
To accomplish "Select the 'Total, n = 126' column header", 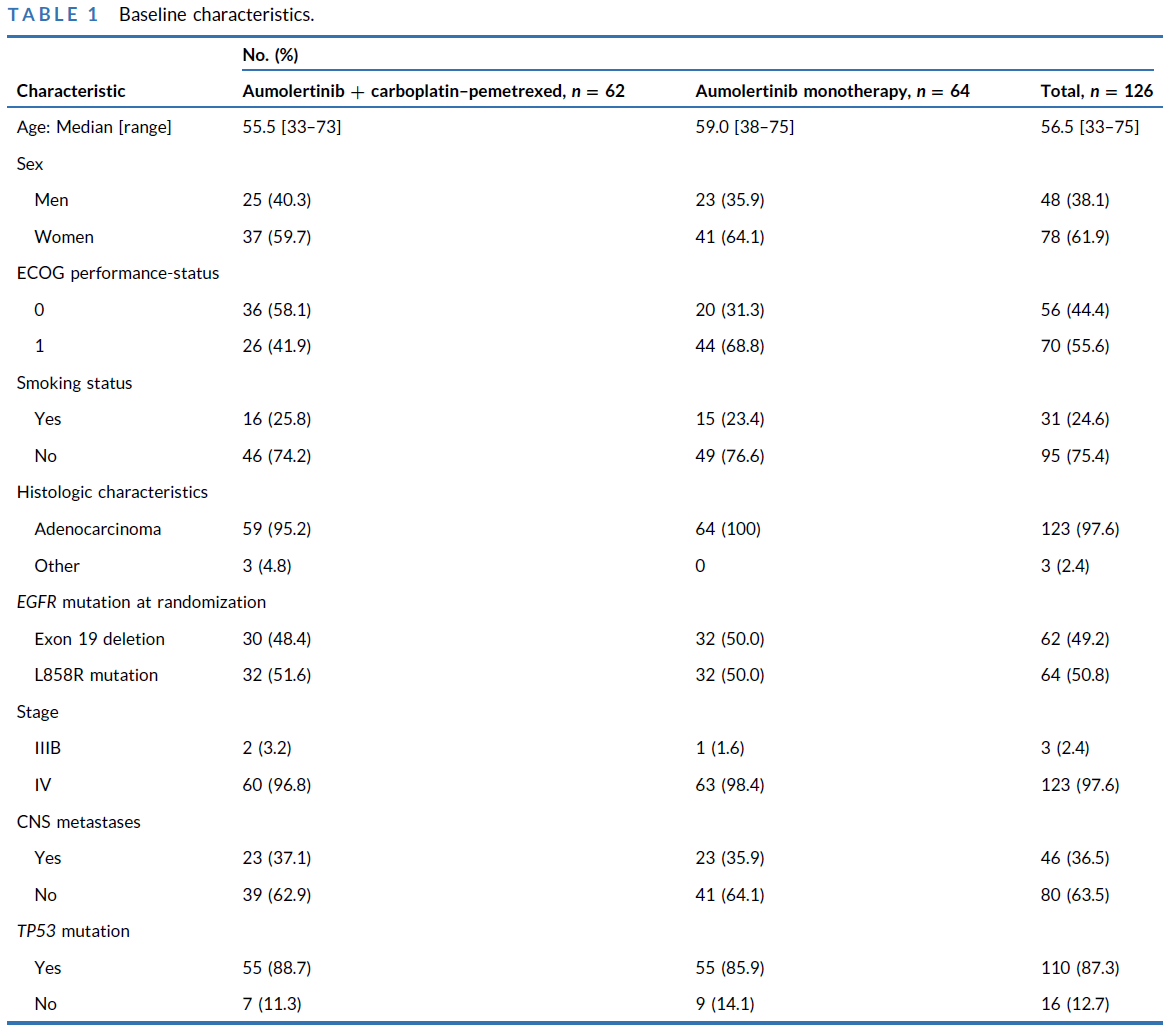I will click(x=1097, y=91).
